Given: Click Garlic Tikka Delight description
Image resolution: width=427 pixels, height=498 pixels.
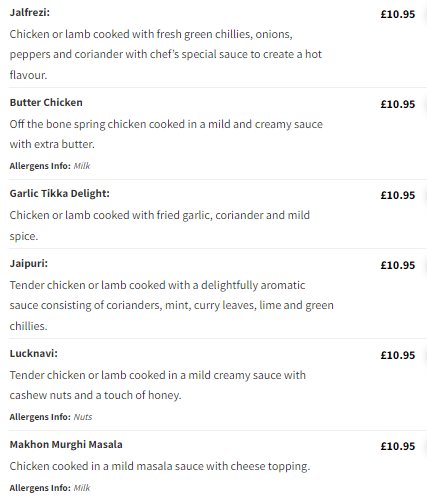Looking at the screenshot, I should 160,225.
